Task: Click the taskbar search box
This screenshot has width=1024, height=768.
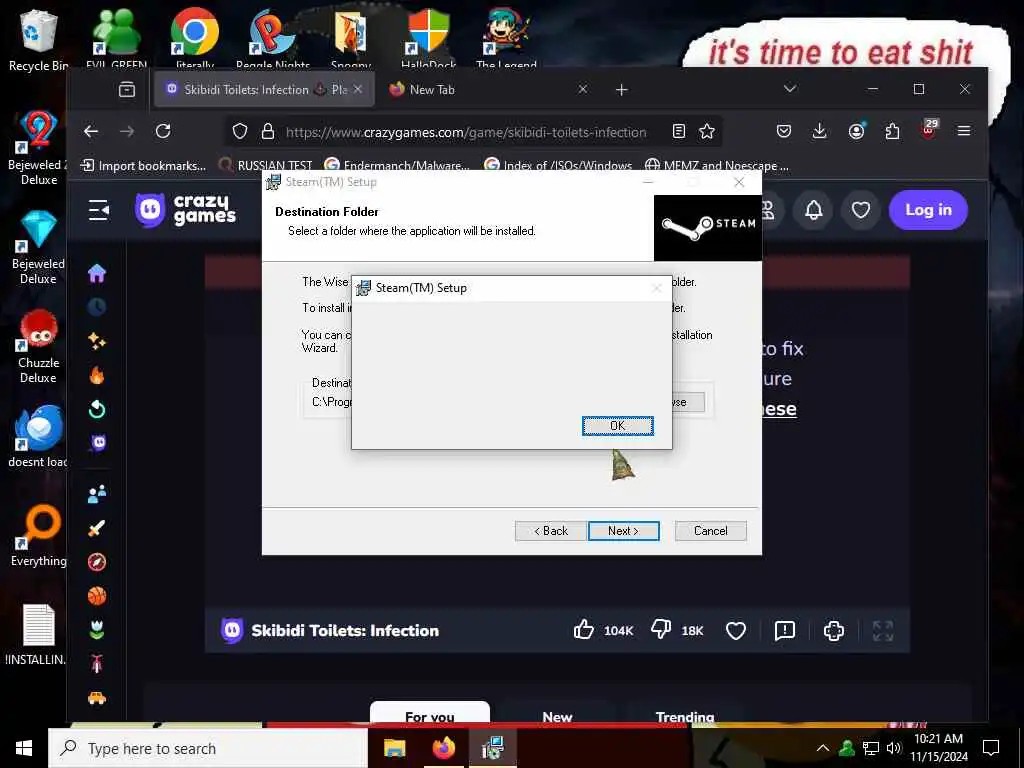Action: coord(208,748)
